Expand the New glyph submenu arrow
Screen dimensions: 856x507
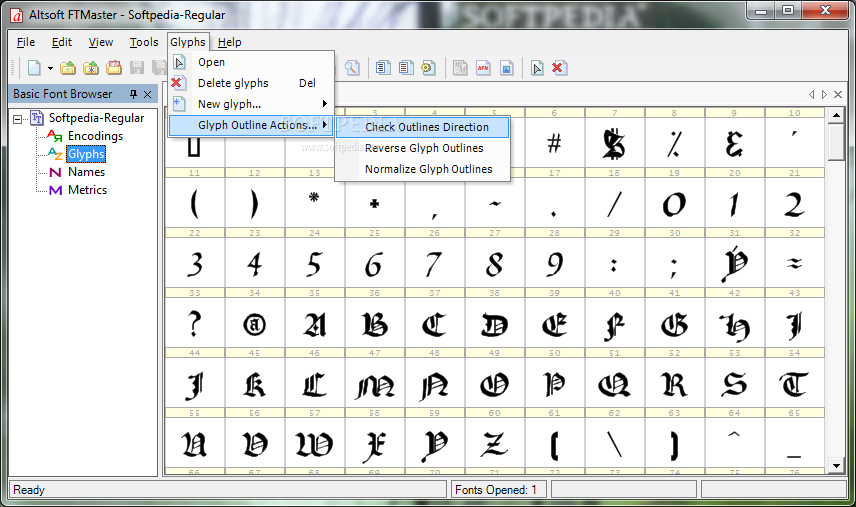coord(325,104)
